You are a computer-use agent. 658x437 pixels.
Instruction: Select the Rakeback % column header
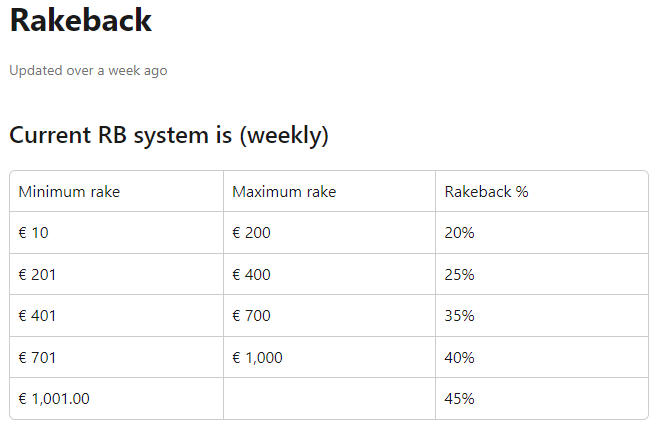click(x=542, y=191)
